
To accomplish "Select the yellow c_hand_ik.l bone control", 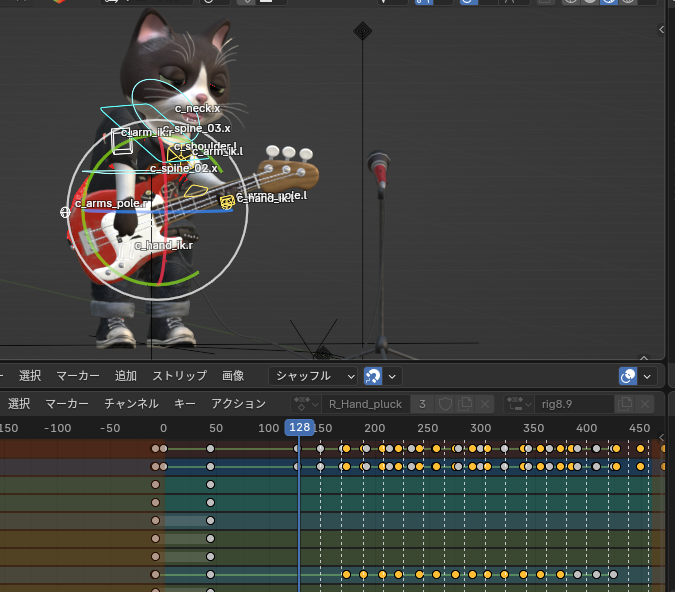I will click(x=227, y=201).
